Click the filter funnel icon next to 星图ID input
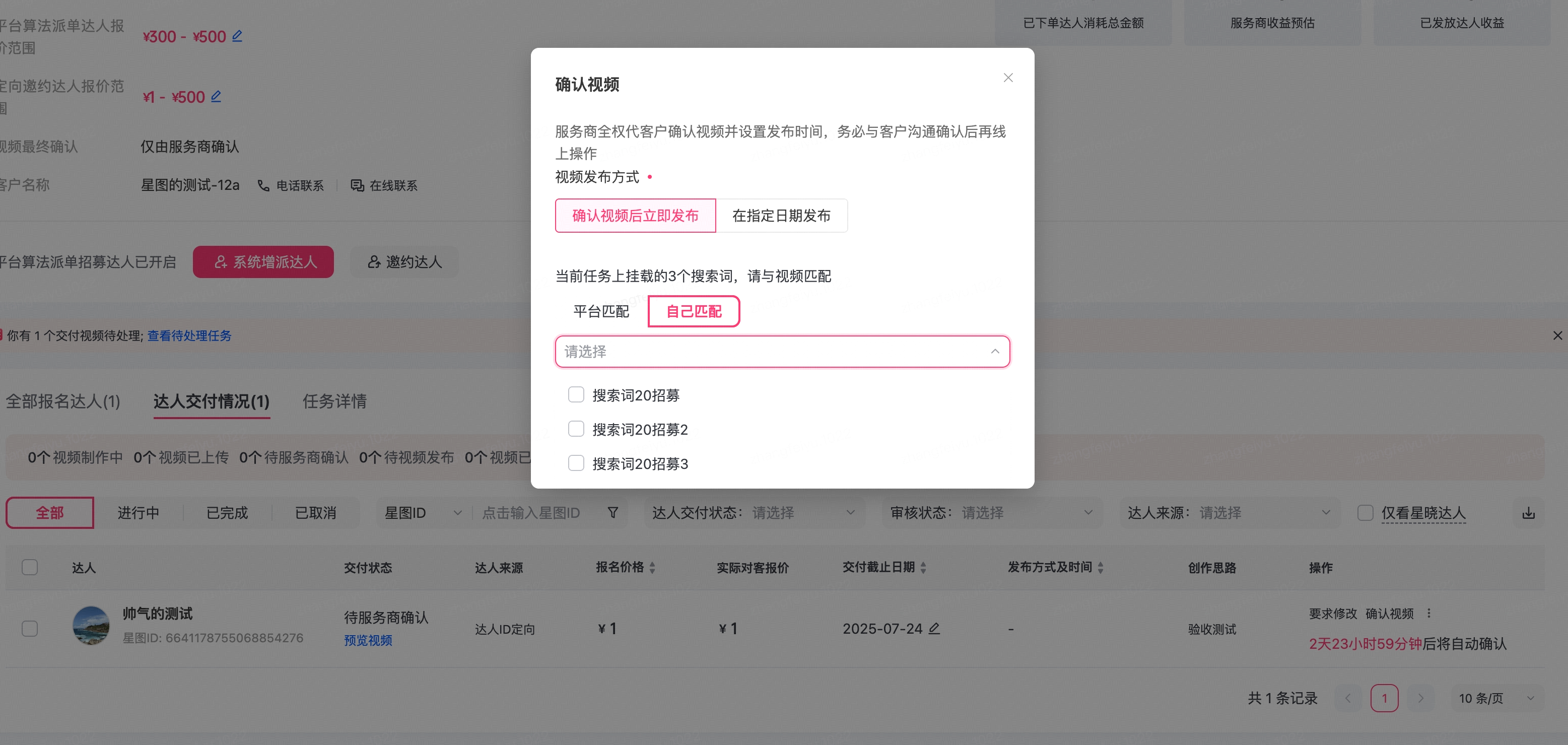 click(x=613, y=513)
